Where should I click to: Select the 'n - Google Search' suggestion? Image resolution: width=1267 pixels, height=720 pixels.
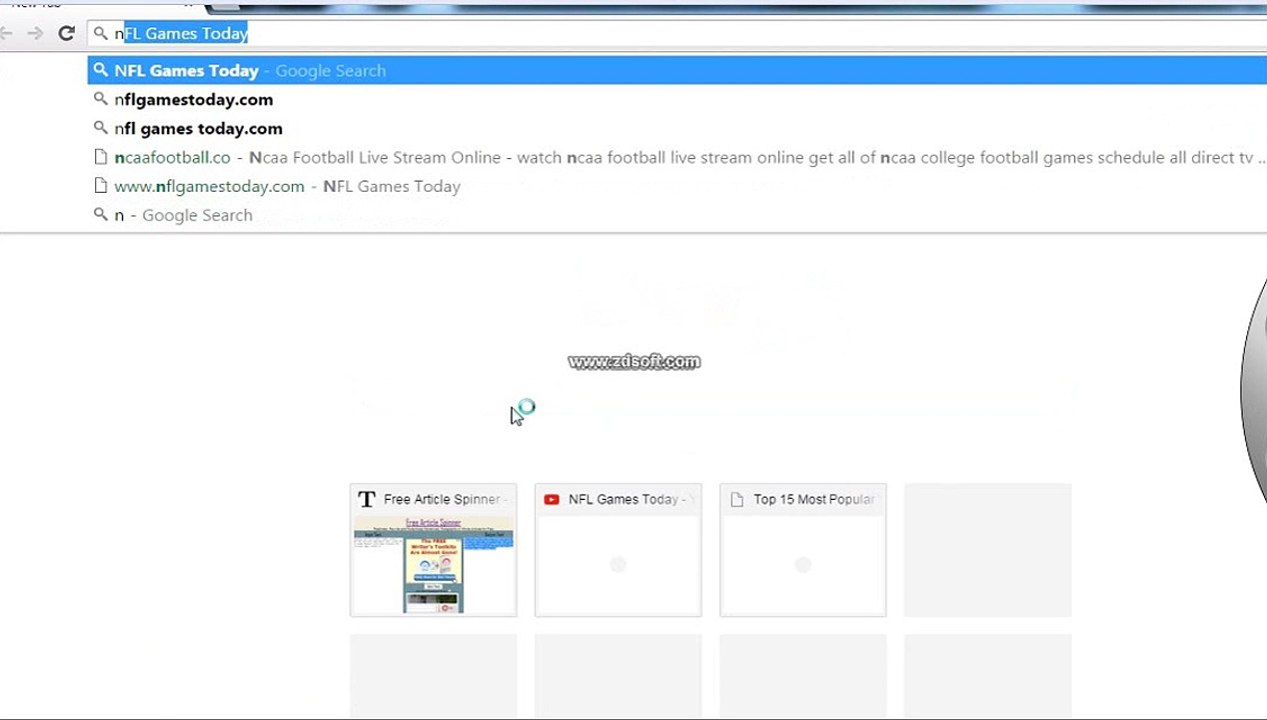click(677, 216)
